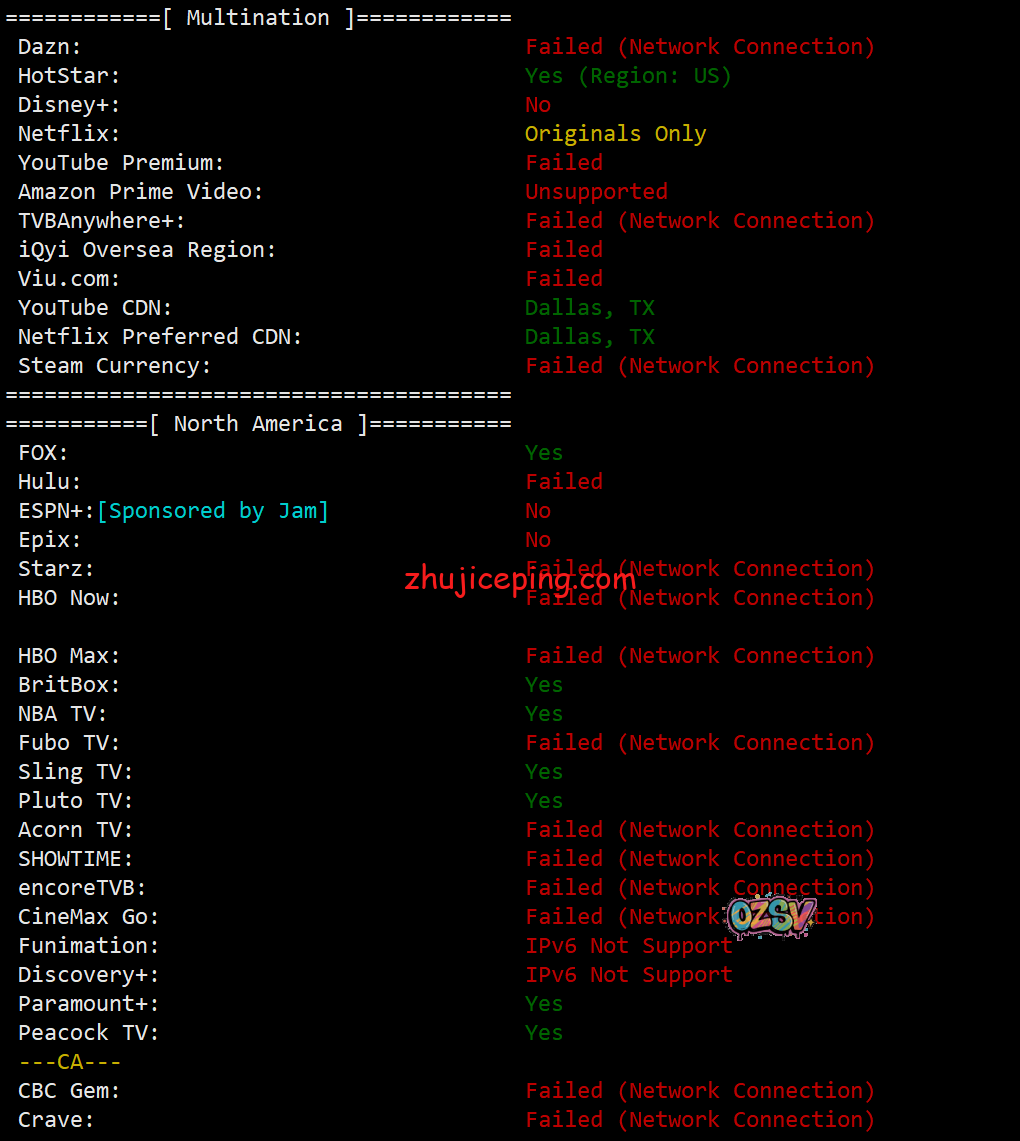Click the "Unsupported" Amazon Prime status
The image size is (1020, 1141).
596,192
